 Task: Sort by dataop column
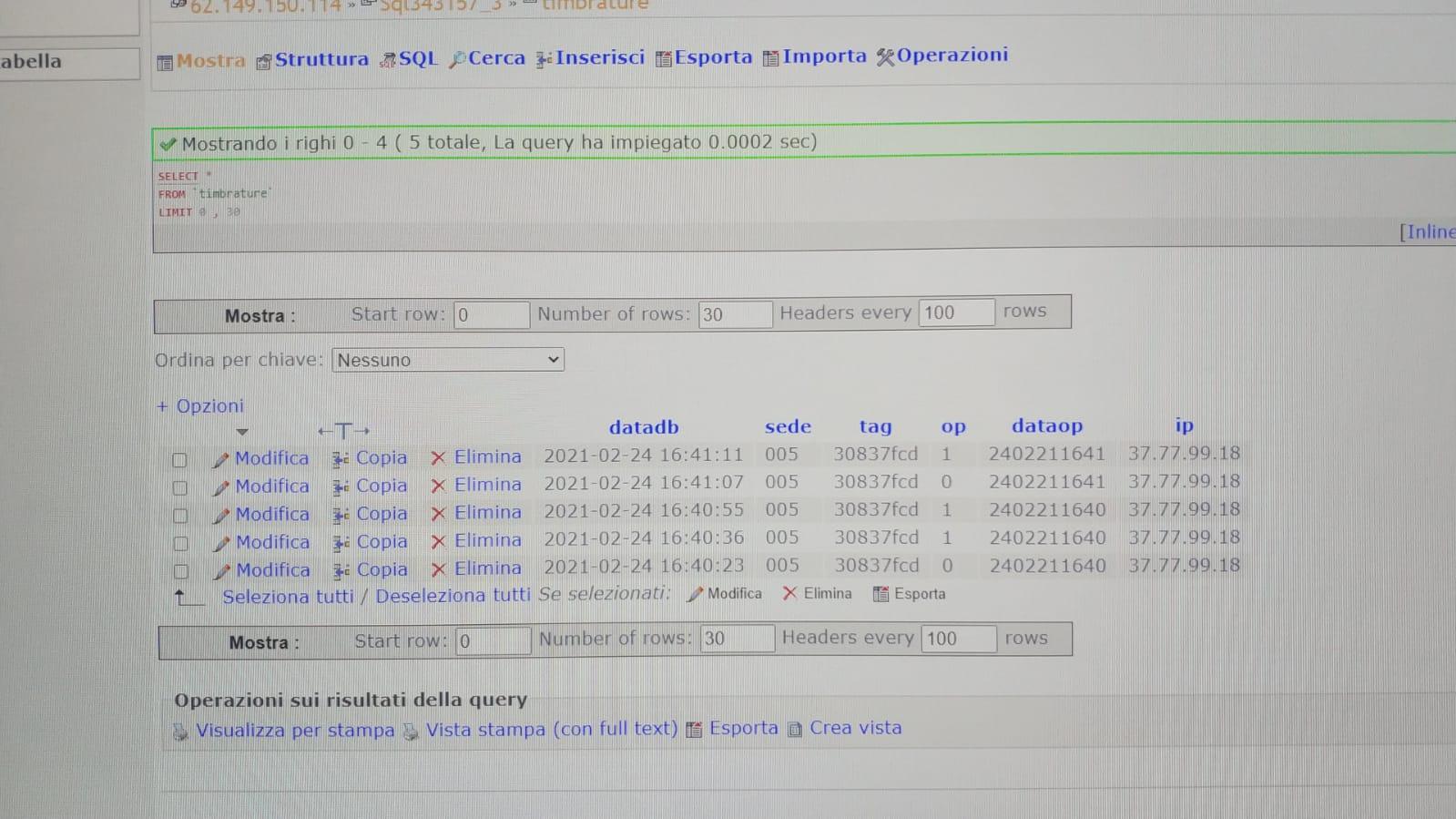(x=1047, y=425)
